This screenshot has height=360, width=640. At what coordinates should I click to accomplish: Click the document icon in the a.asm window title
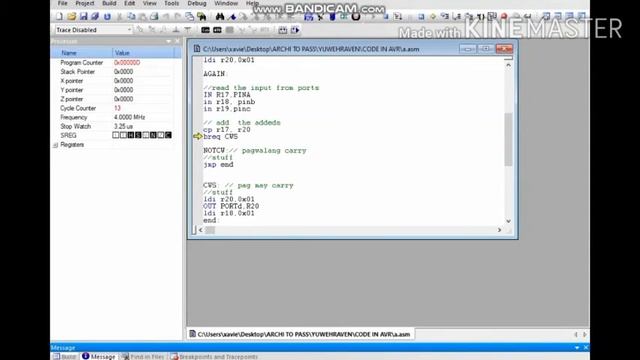coord(197,49)
